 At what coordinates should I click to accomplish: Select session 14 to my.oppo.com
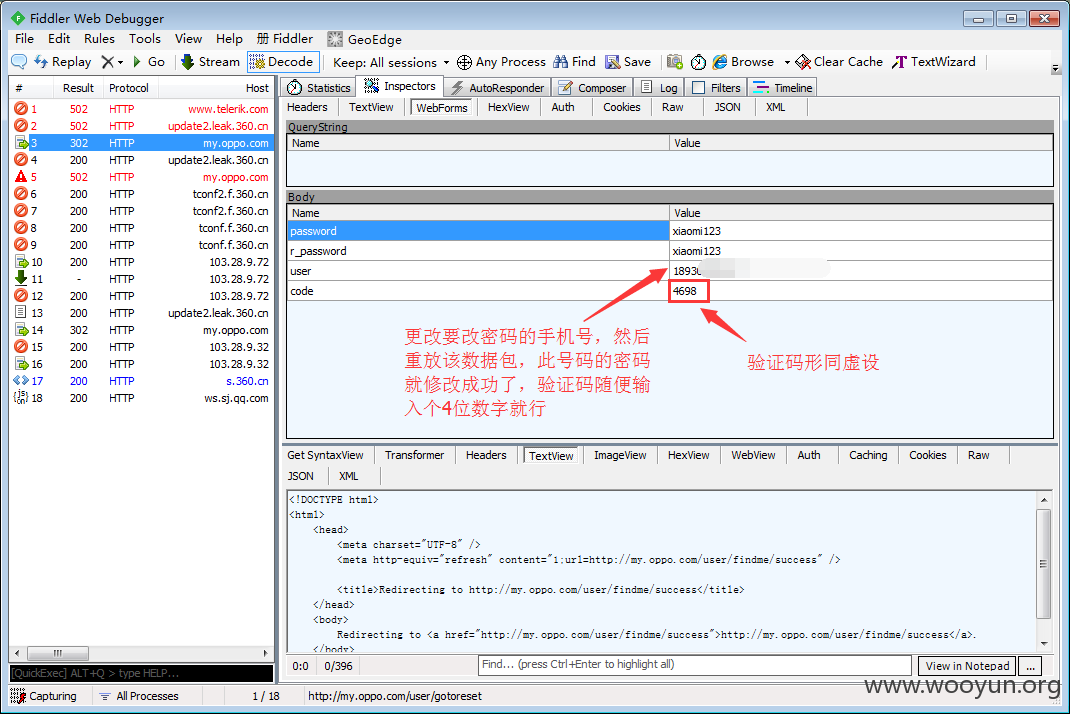140,330
